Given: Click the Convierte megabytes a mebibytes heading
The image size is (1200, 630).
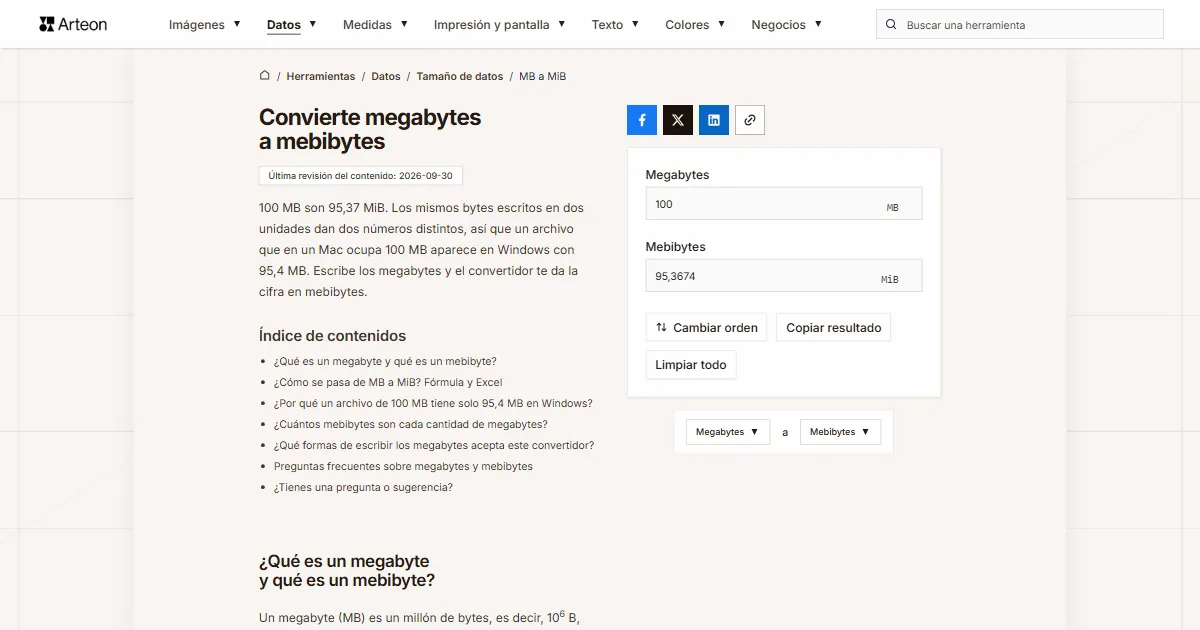Looking at the screenshot, I should 370,129.
